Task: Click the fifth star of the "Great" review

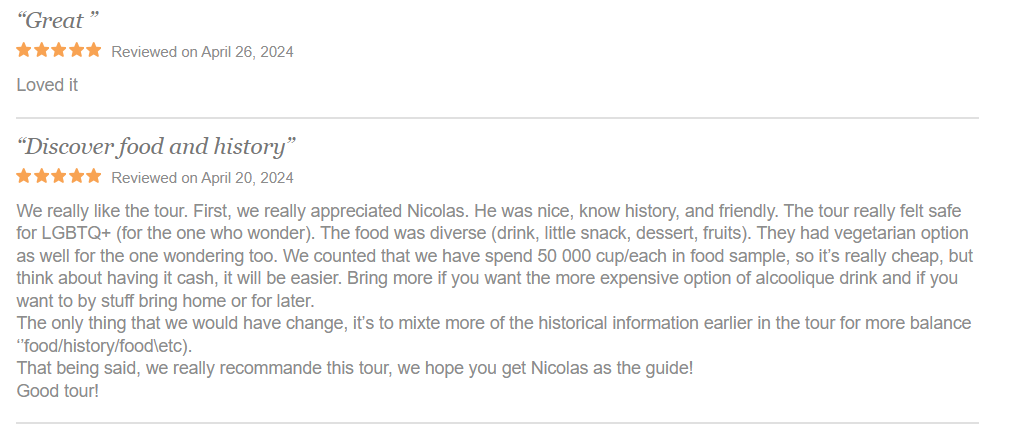Action: tap(93, 50)
